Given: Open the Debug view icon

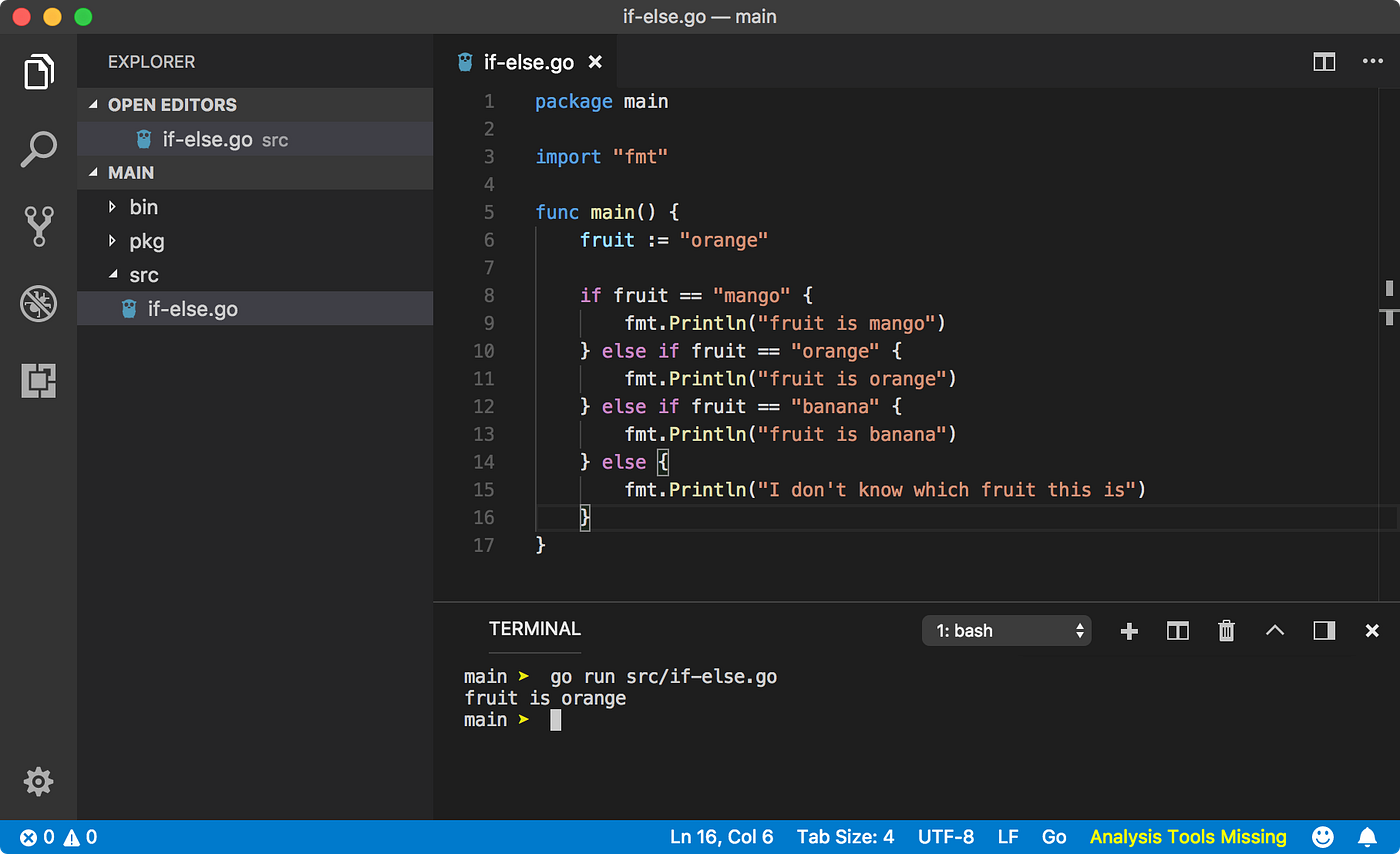Looking at the screenshot, I should [38, 303].
